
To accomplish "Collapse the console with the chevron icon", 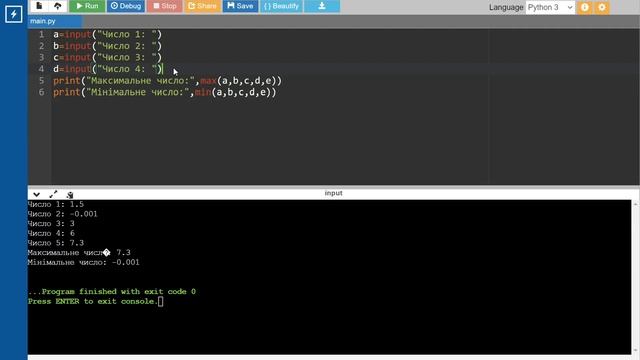I will point(36,195).
